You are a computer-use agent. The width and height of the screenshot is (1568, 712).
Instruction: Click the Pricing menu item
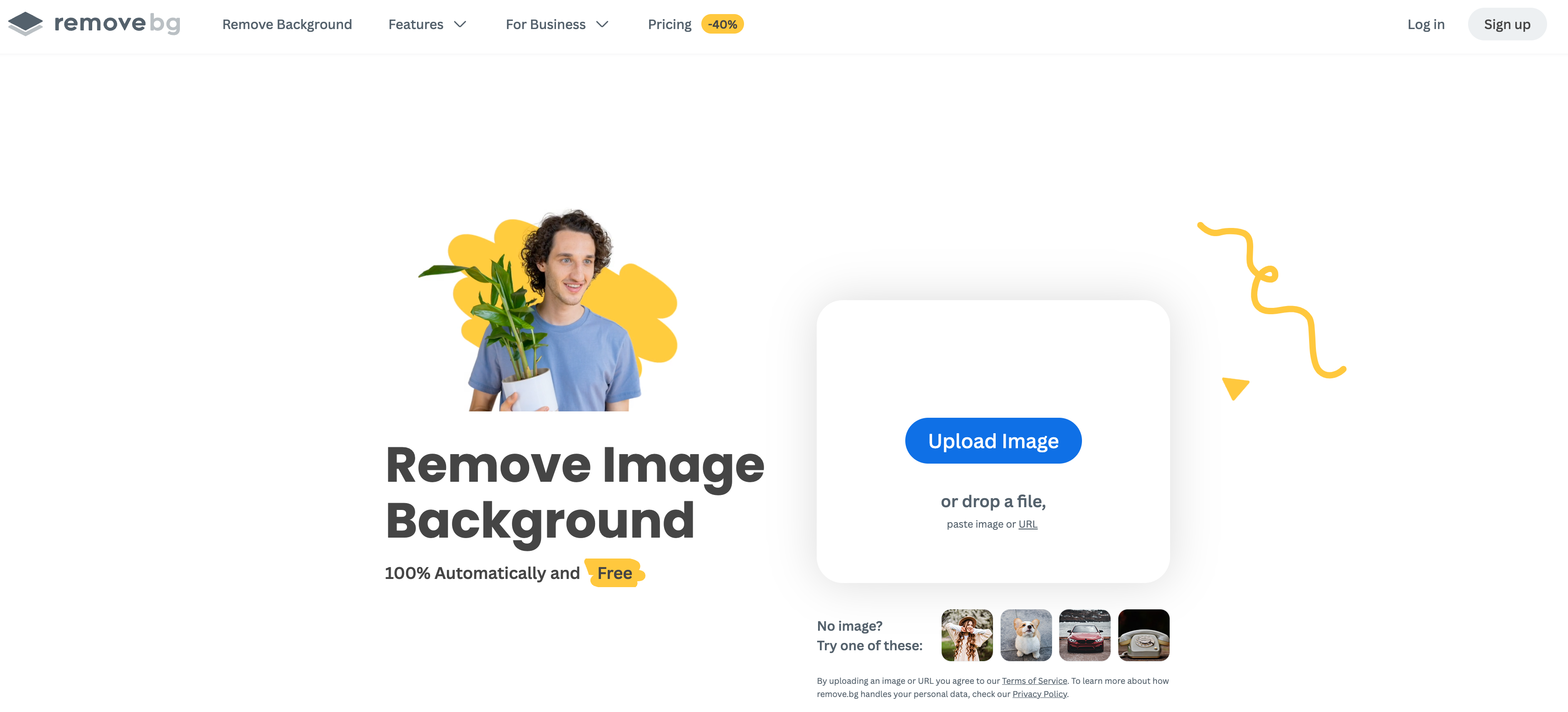click(670, 24)
